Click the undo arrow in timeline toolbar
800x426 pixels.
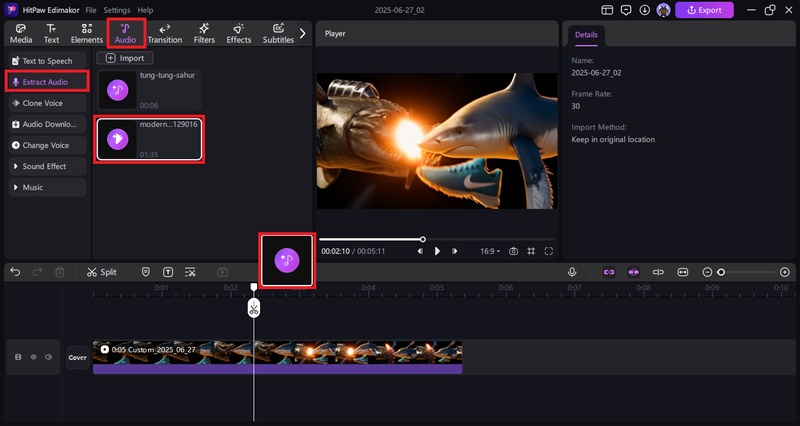(x=16, y=272)
